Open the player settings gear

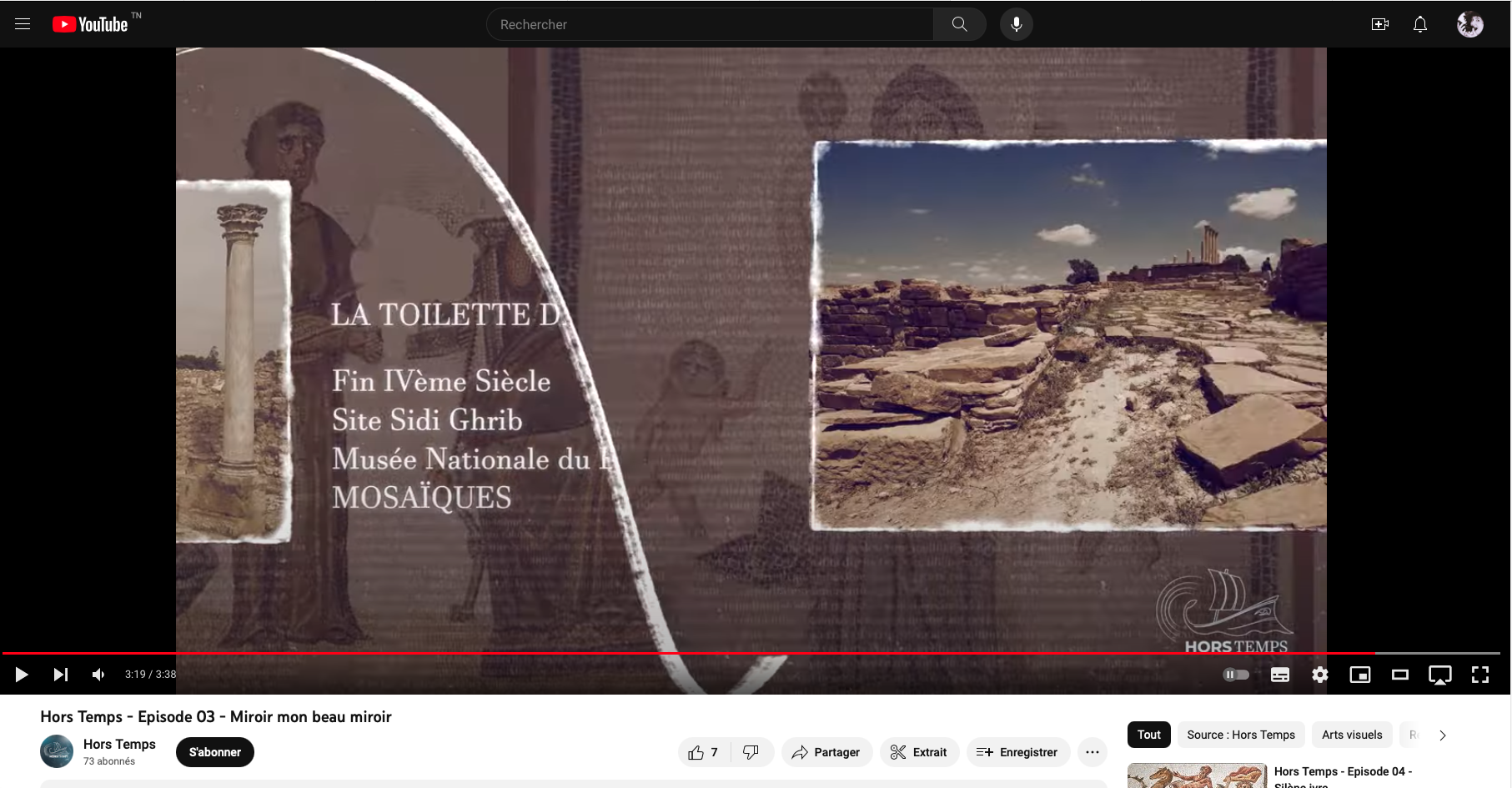(x=1319, y=675)
